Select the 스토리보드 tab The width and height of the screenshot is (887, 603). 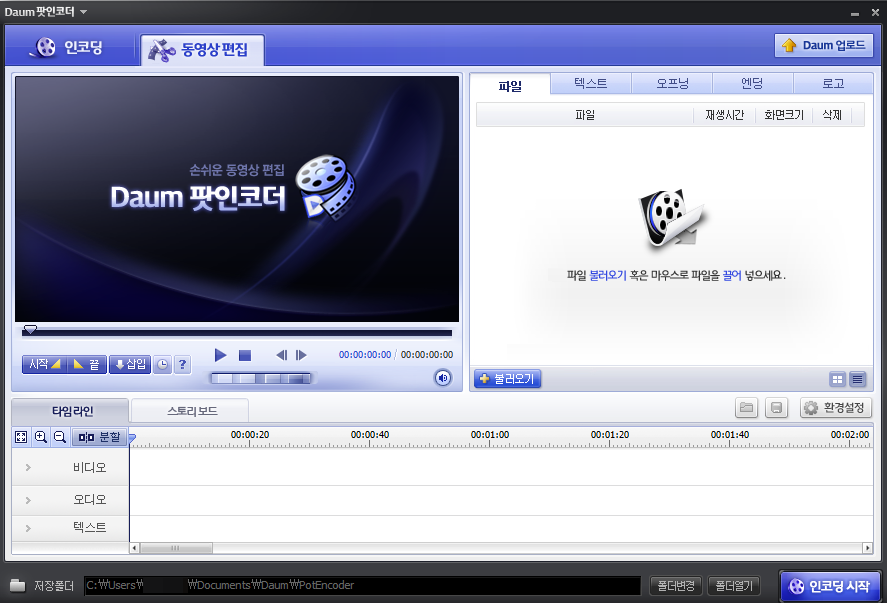[191, 411]
